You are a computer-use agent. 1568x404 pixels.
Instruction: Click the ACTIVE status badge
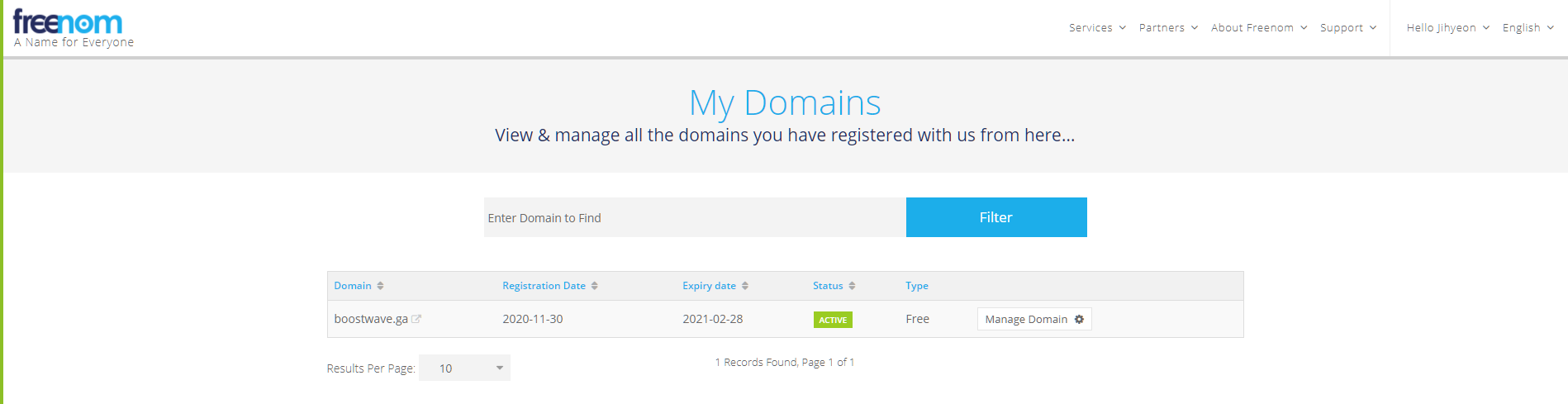pos(833,320)
